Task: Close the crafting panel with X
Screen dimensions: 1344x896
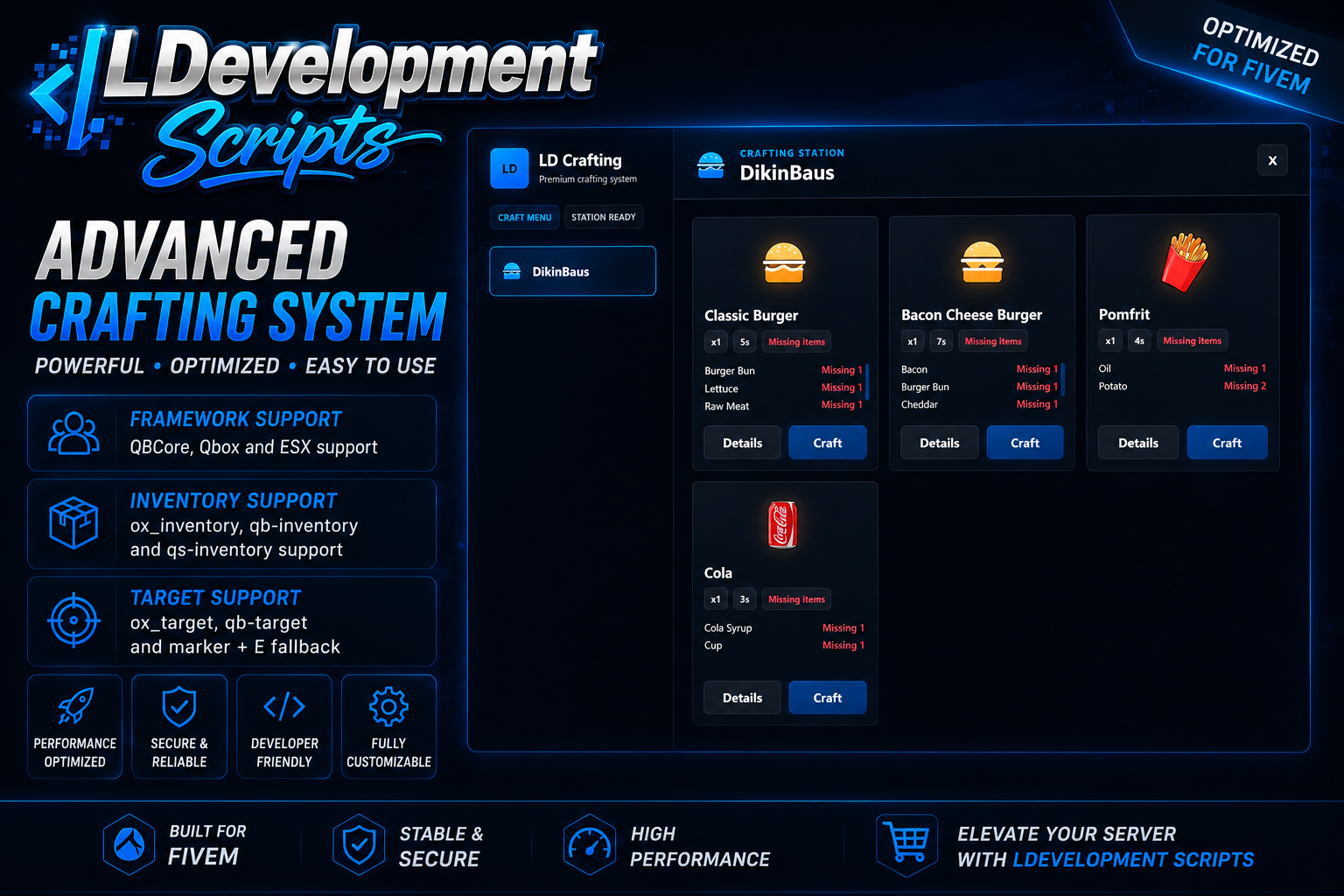Action: 1272,160
